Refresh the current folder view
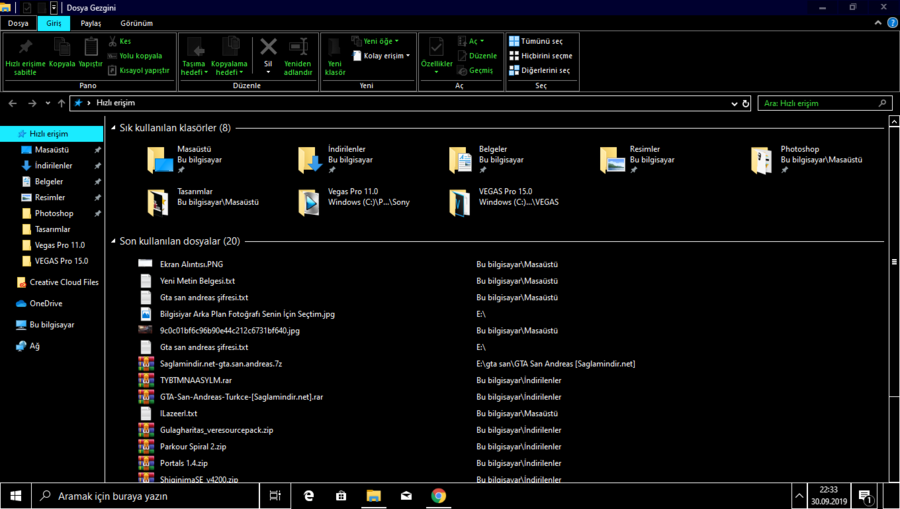This screenshot has height=509, width=900. pyautogui.click(x=746, y=104)
